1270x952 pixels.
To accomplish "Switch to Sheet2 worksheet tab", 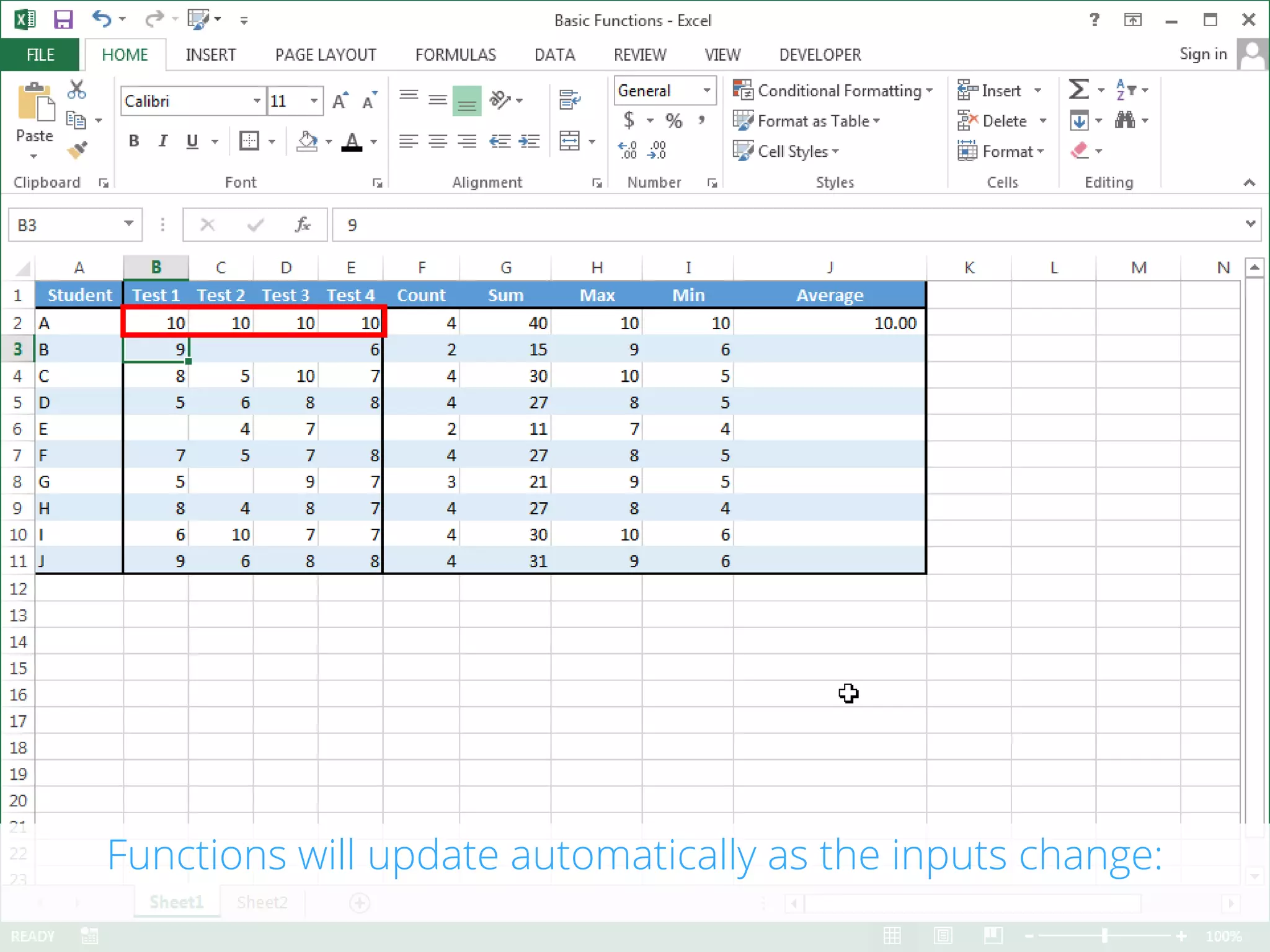I will (262, 902).
